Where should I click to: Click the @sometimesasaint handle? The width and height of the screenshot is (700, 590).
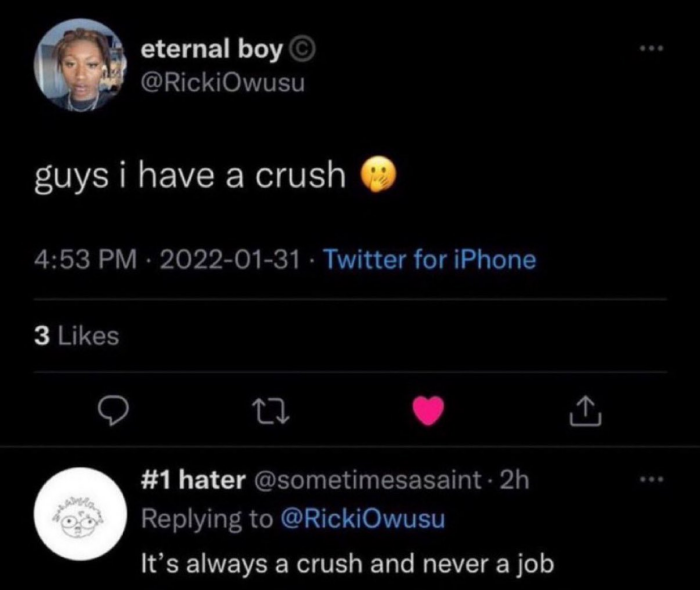point(370,480)
